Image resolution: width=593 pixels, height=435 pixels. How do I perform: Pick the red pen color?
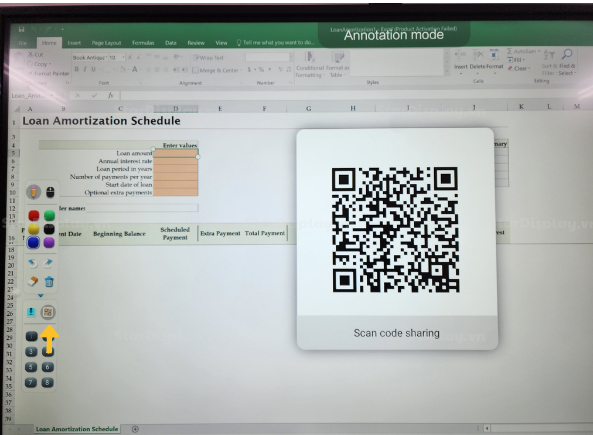tap(34, 216)
